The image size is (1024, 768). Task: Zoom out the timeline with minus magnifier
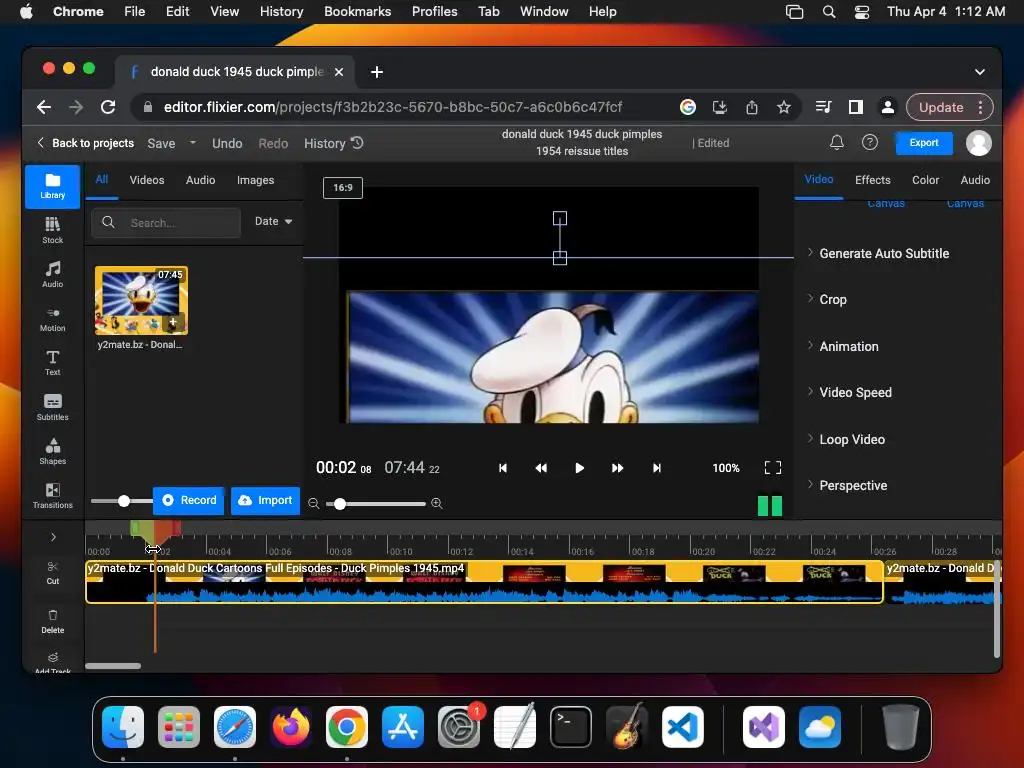coord(313,504)
